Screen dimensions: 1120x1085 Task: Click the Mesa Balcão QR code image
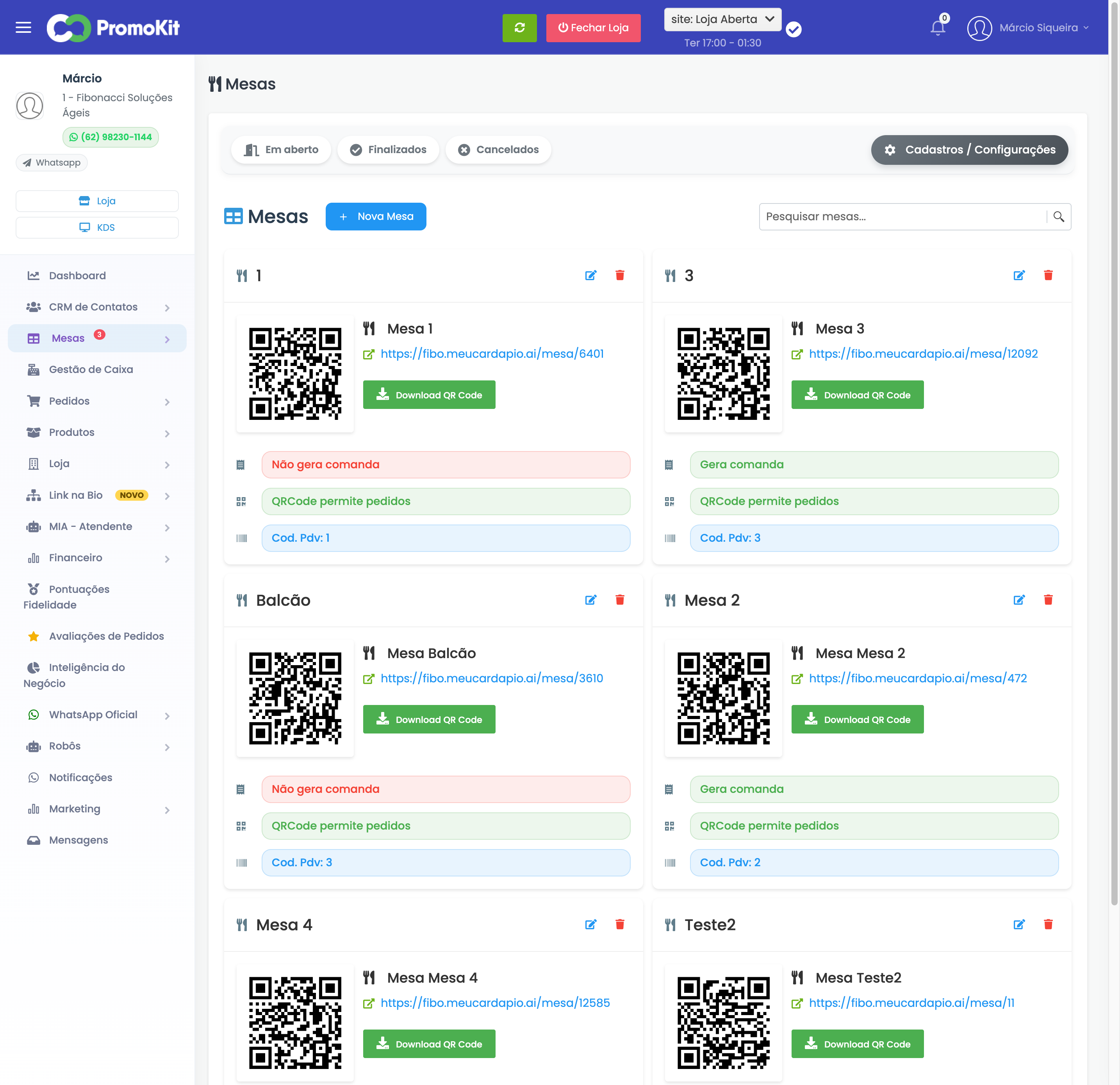(296, 699)
